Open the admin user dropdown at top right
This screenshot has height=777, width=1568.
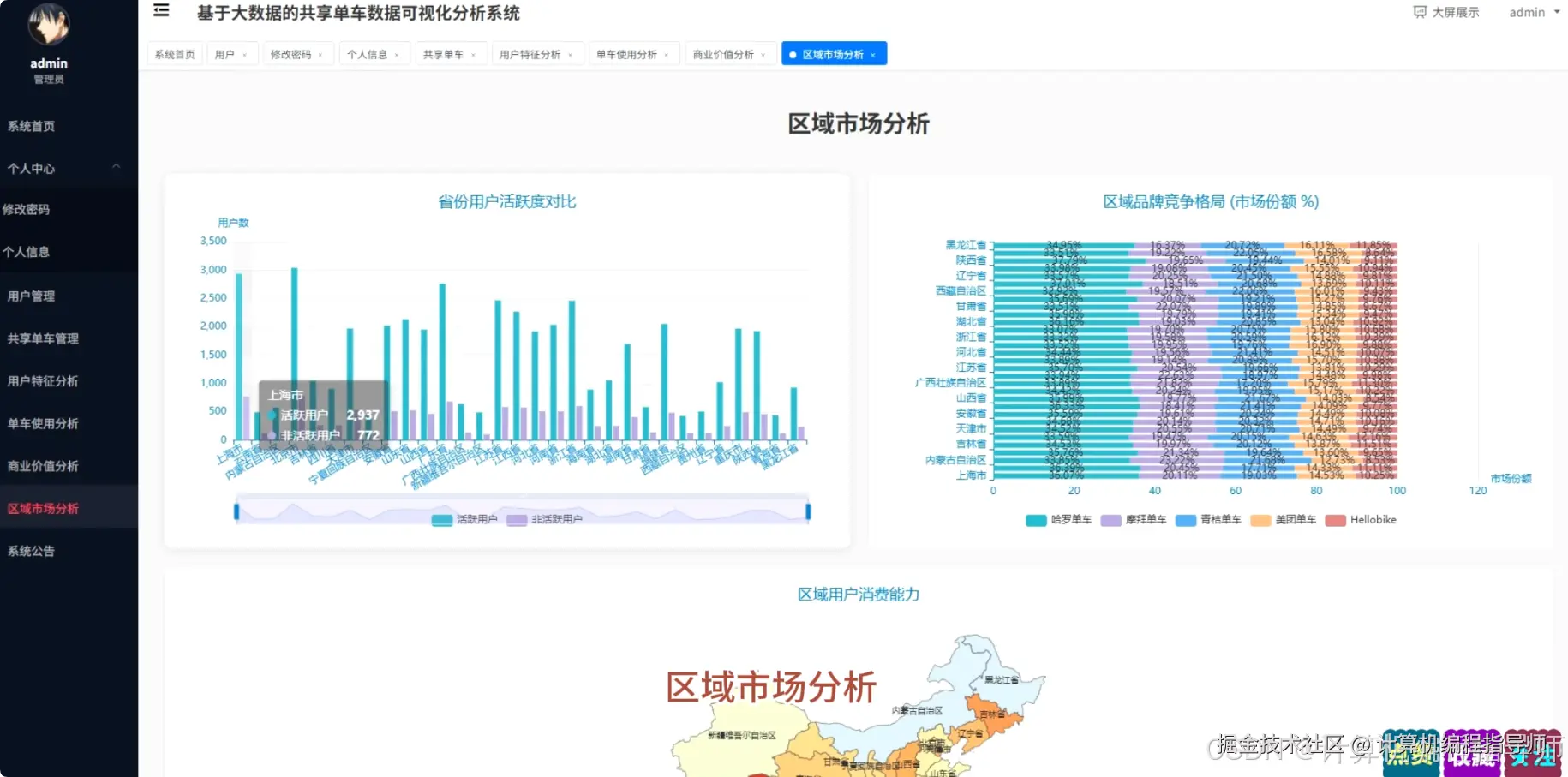click(x=1535, y=12)
